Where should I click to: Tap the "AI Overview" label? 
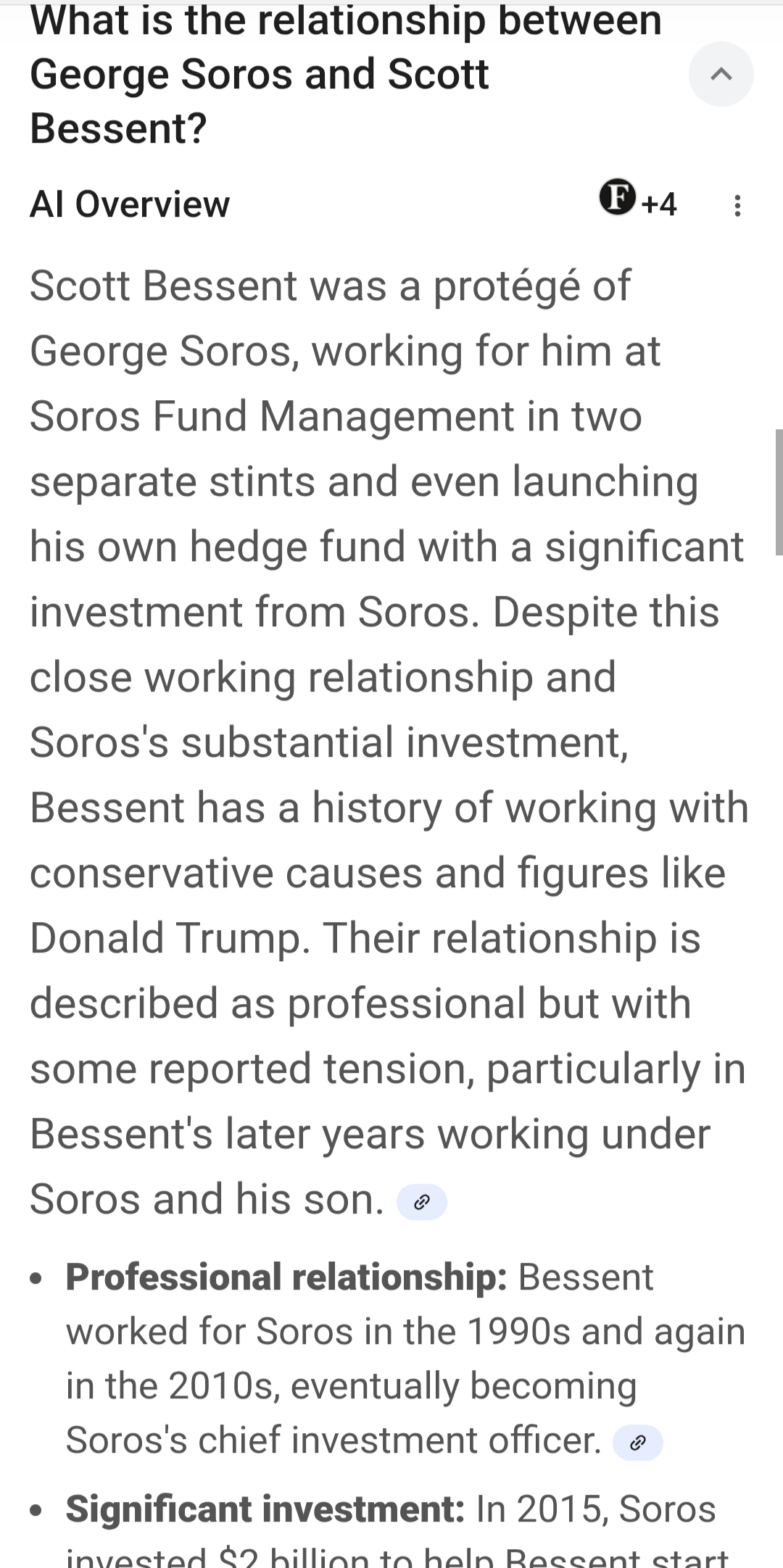click(x=130, y=204)
